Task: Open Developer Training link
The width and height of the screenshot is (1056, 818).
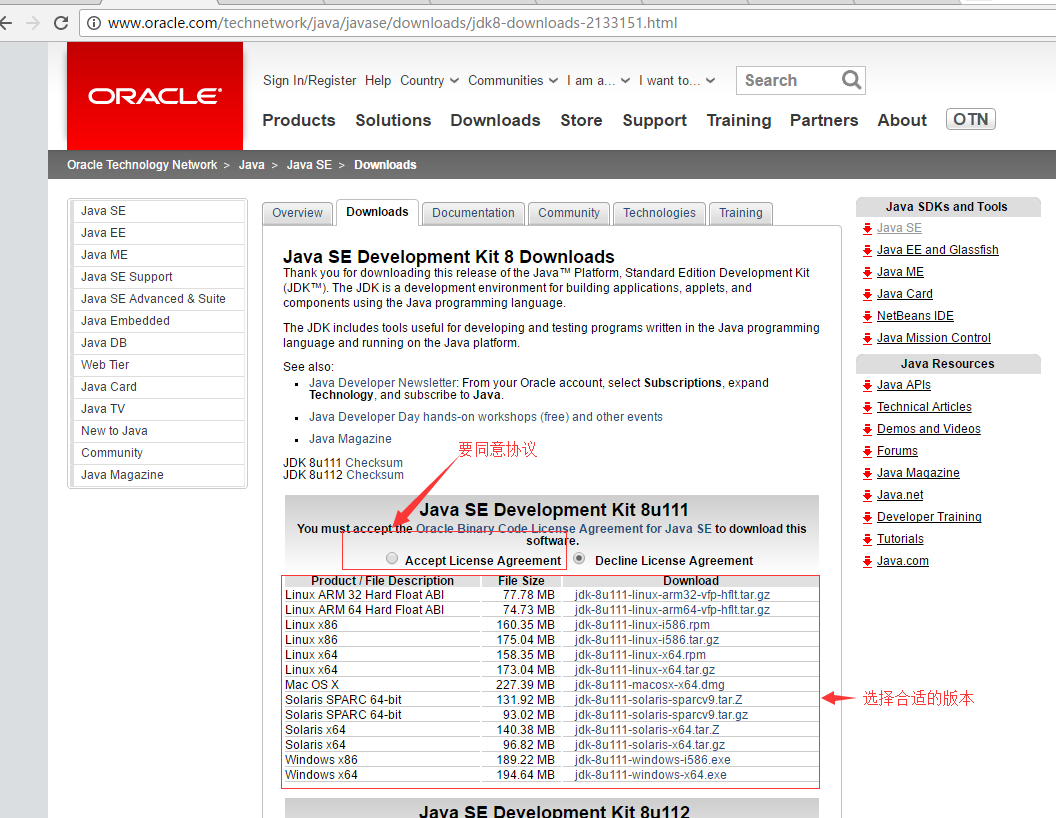Action: click(x=929, y=517)
